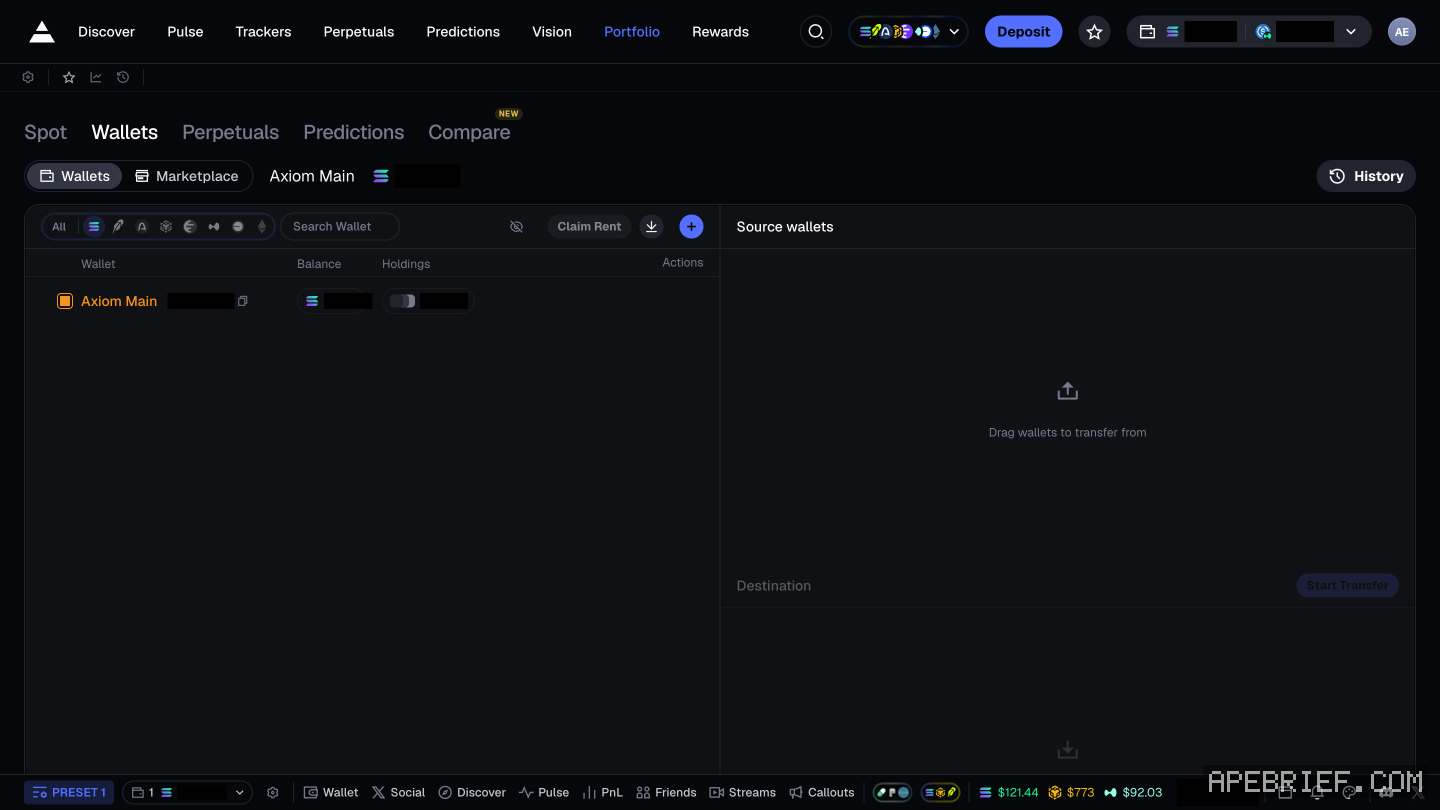Viewport: 1440px width, 810px height.
Task: Add a new wallet with the blue plus button
Action: pyautogui.click(x=691, y=227)
